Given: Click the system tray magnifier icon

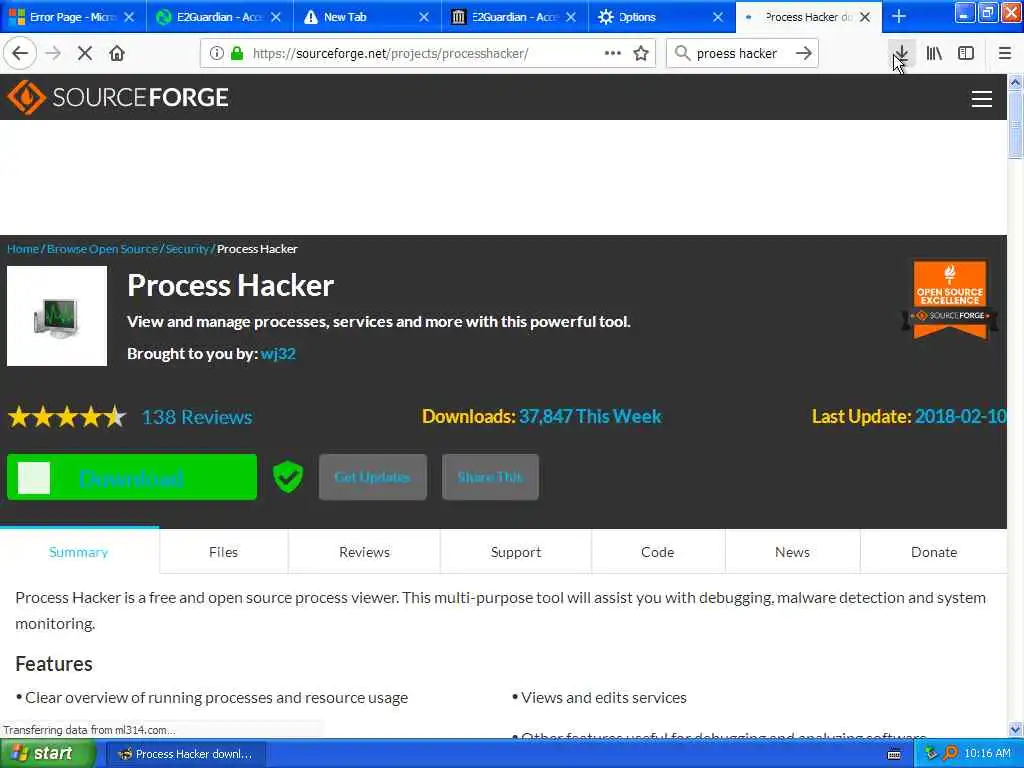Looking at the screenshot, I should point(950,754).
